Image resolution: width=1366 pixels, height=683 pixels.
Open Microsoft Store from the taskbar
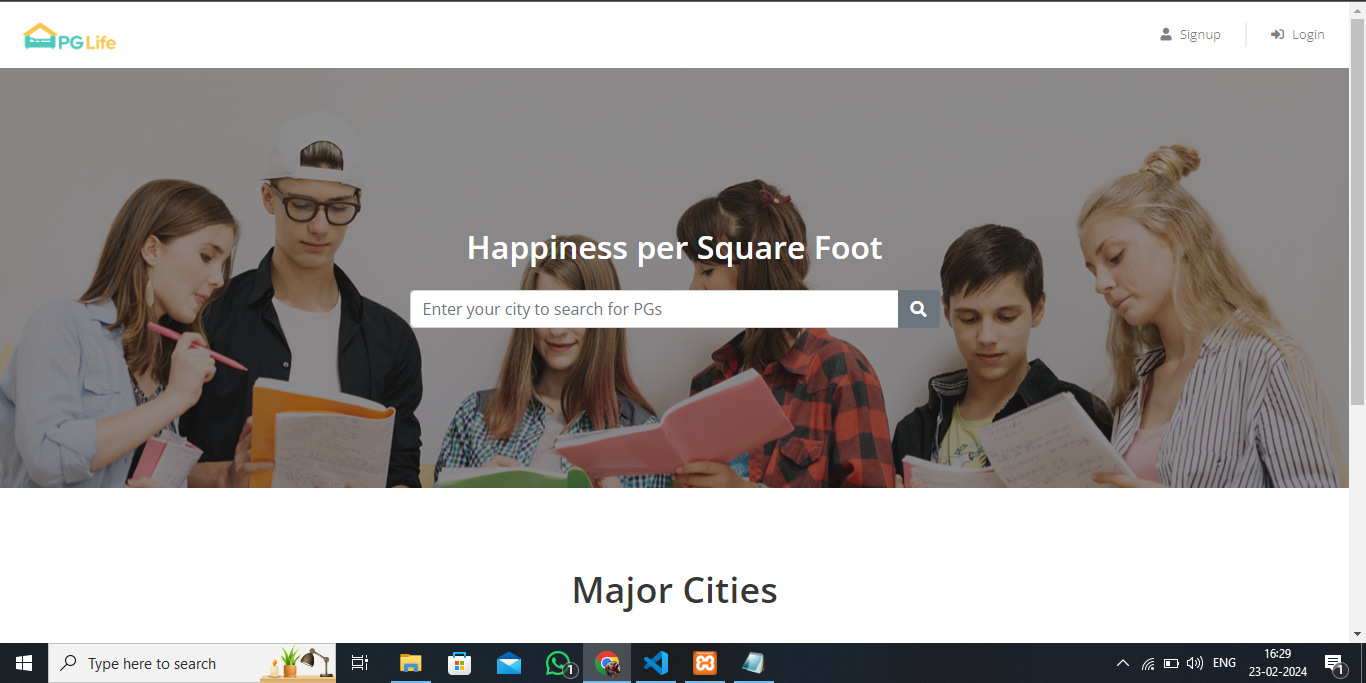click(459, 663)
